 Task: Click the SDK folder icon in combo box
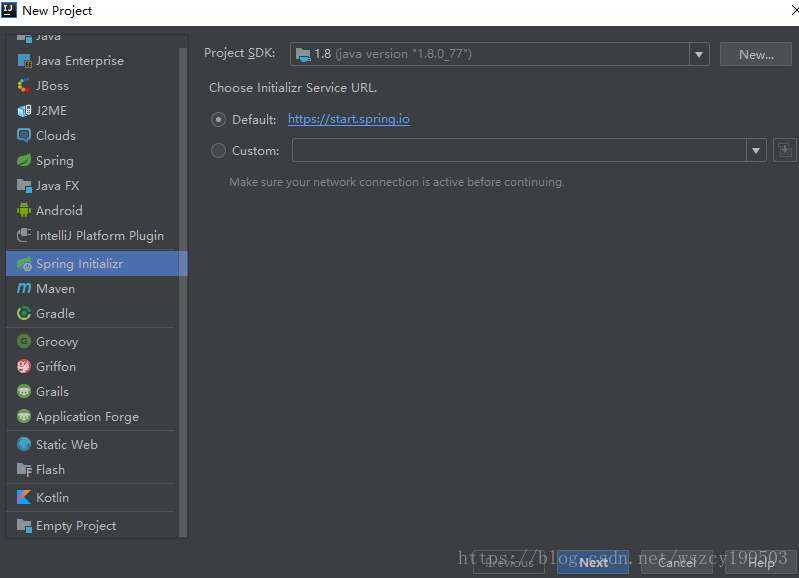tap(303, 54)
